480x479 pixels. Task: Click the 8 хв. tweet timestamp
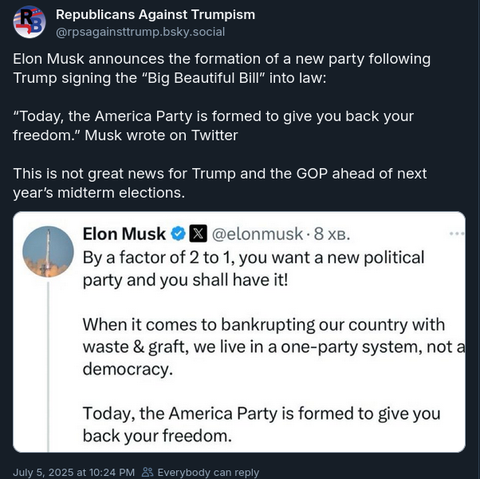[332, 234]
